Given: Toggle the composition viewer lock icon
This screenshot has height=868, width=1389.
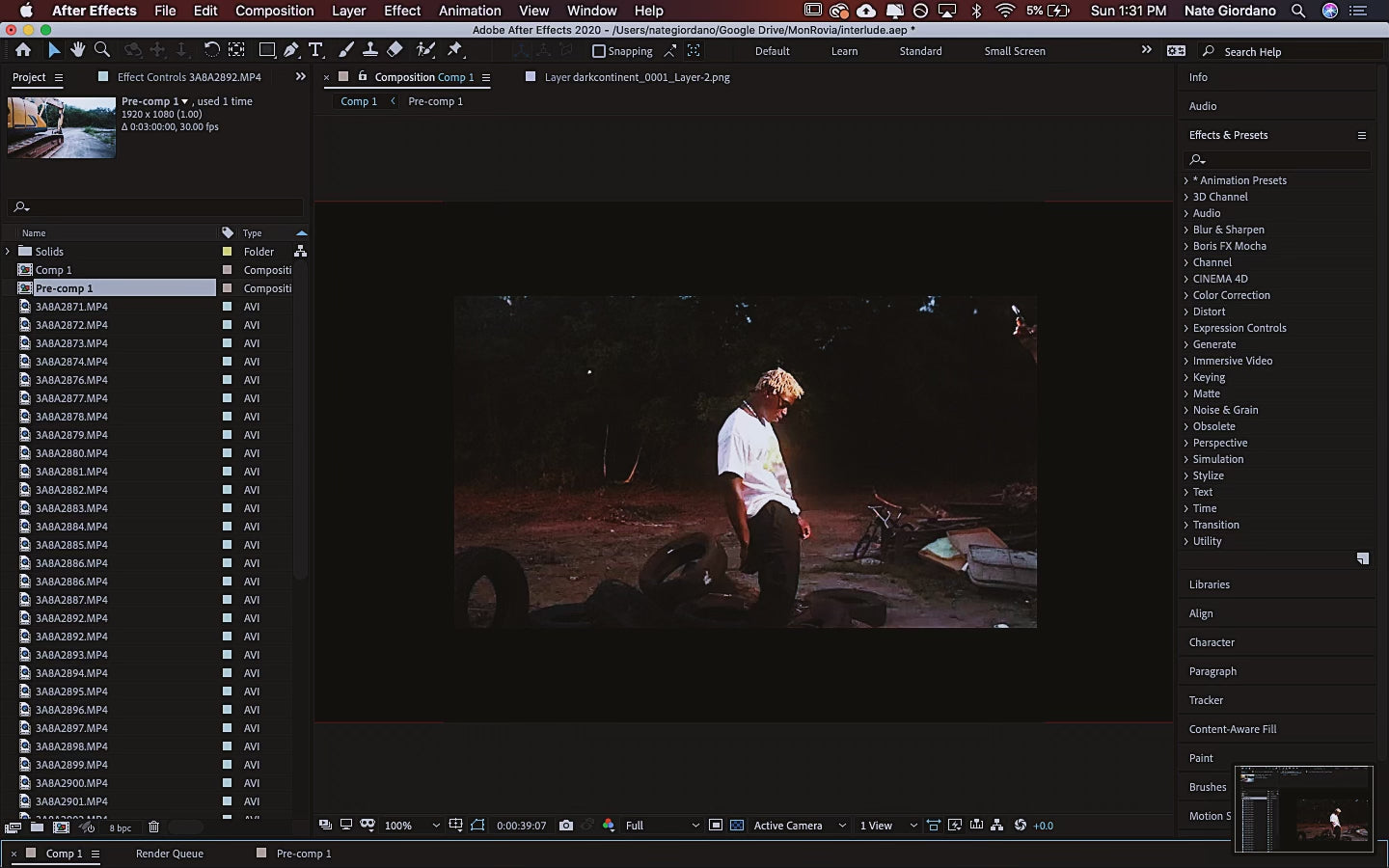Looking at the screenshot, I should pos(363,76).
